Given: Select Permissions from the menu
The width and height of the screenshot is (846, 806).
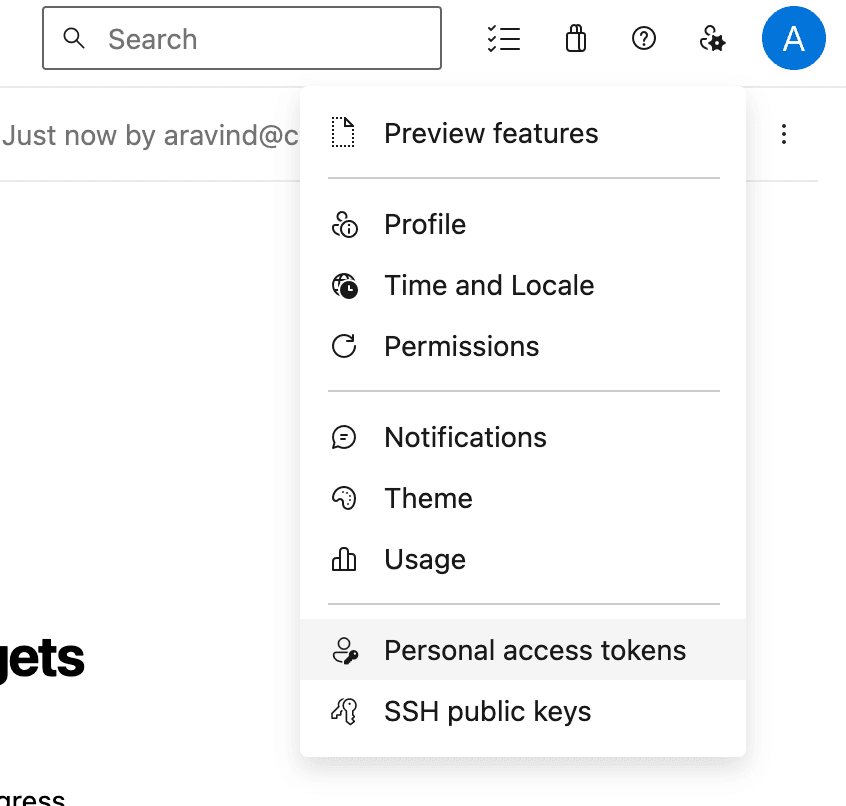Looking at the screenshot, I should [x=461, y=347].
